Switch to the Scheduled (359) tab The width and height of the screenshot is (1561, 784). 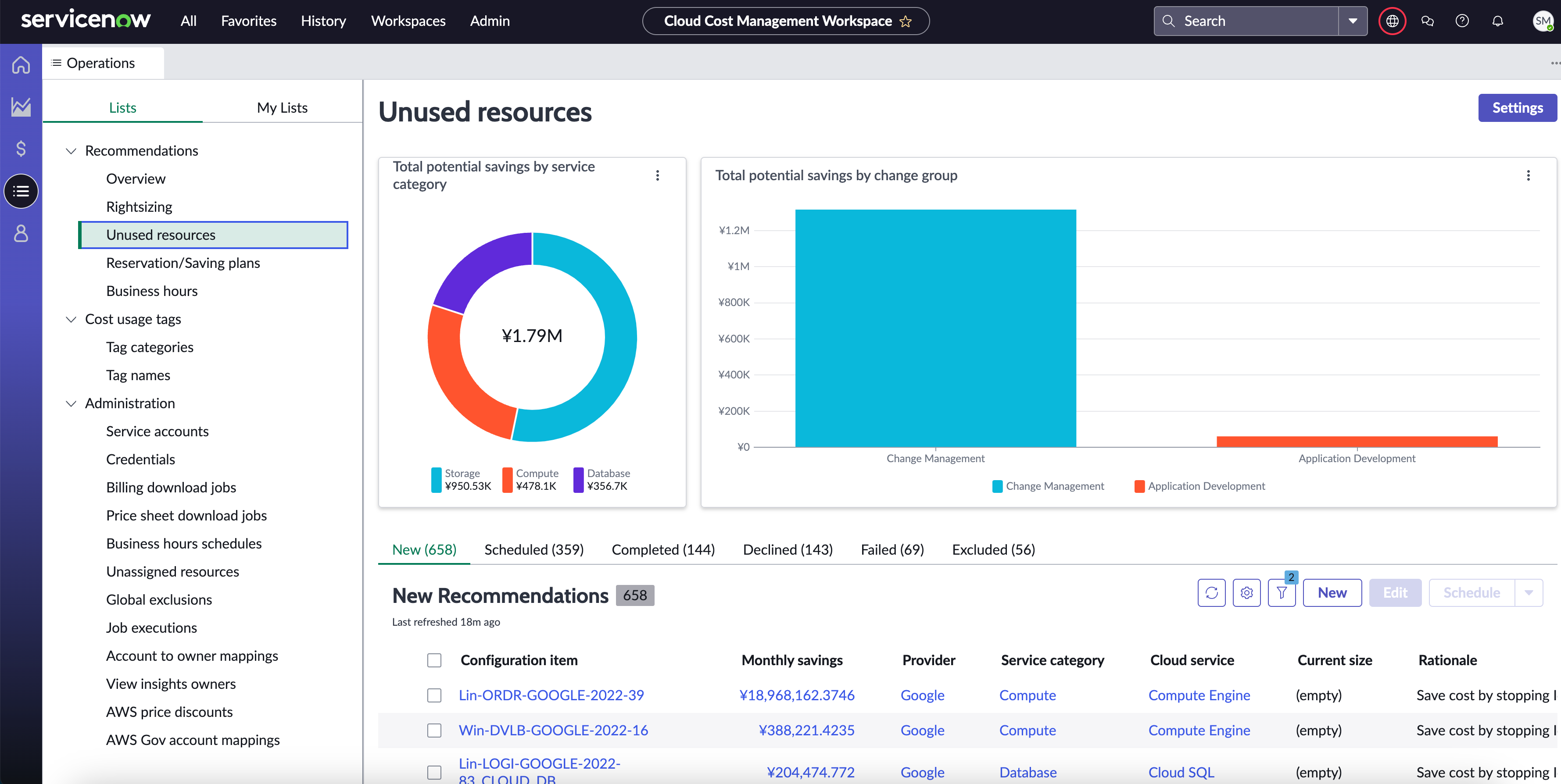(x=534, y=550)
